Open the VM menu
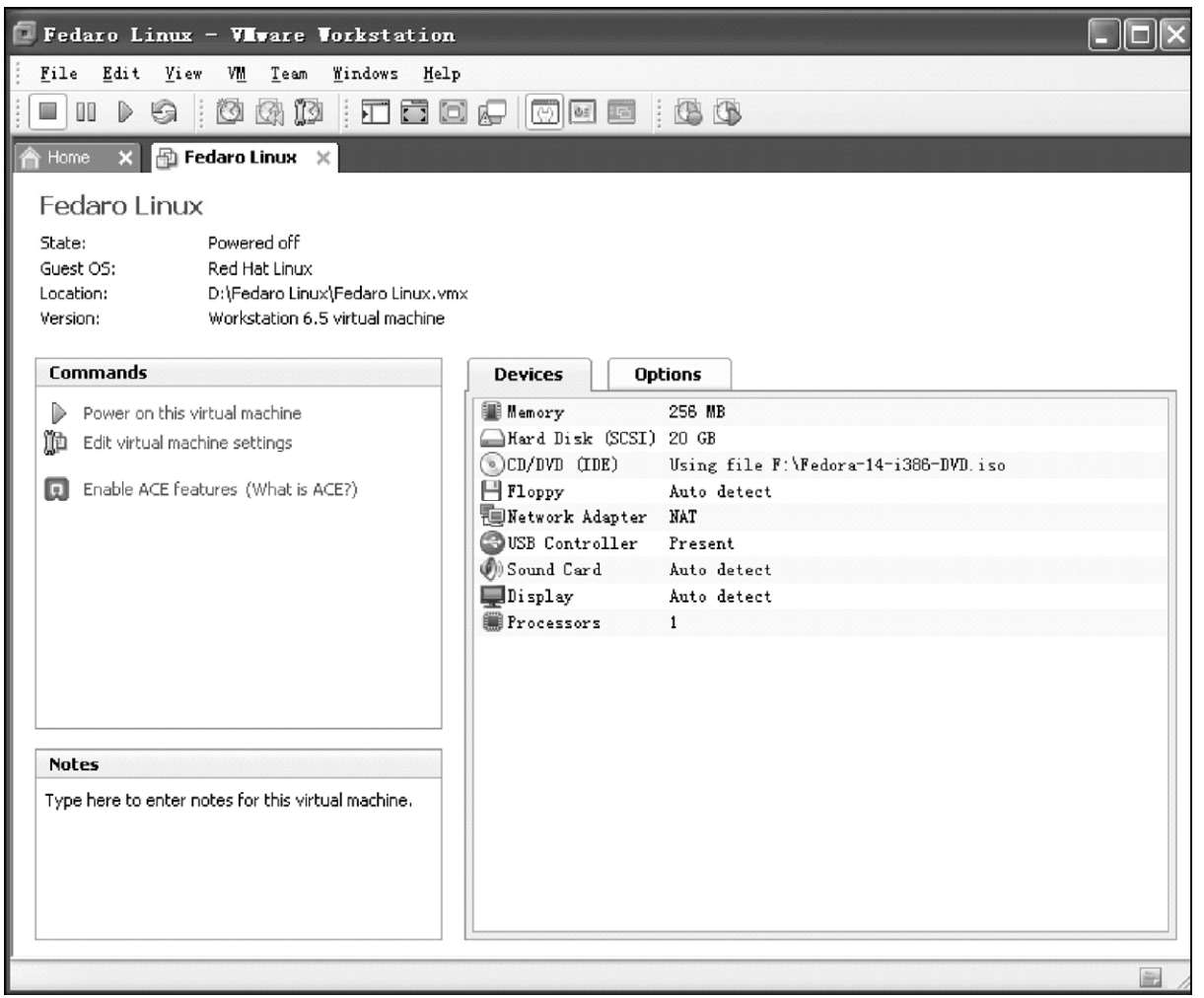This screenshot has width=1204, height=998. (237, 74)
